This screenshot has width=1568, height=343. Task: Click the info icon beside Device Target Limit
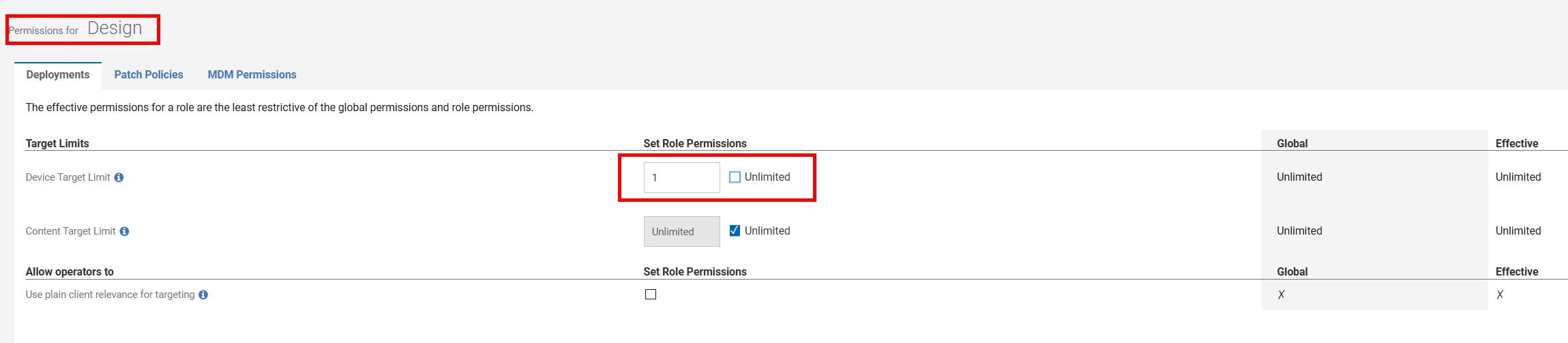click(119, 177)
